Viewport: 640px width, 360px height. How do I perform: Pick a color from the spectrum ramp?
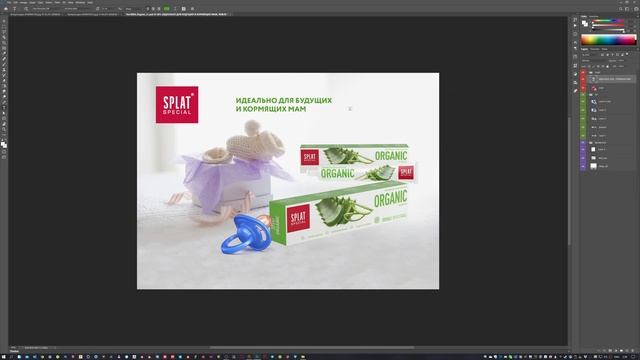tap(609, 40)
